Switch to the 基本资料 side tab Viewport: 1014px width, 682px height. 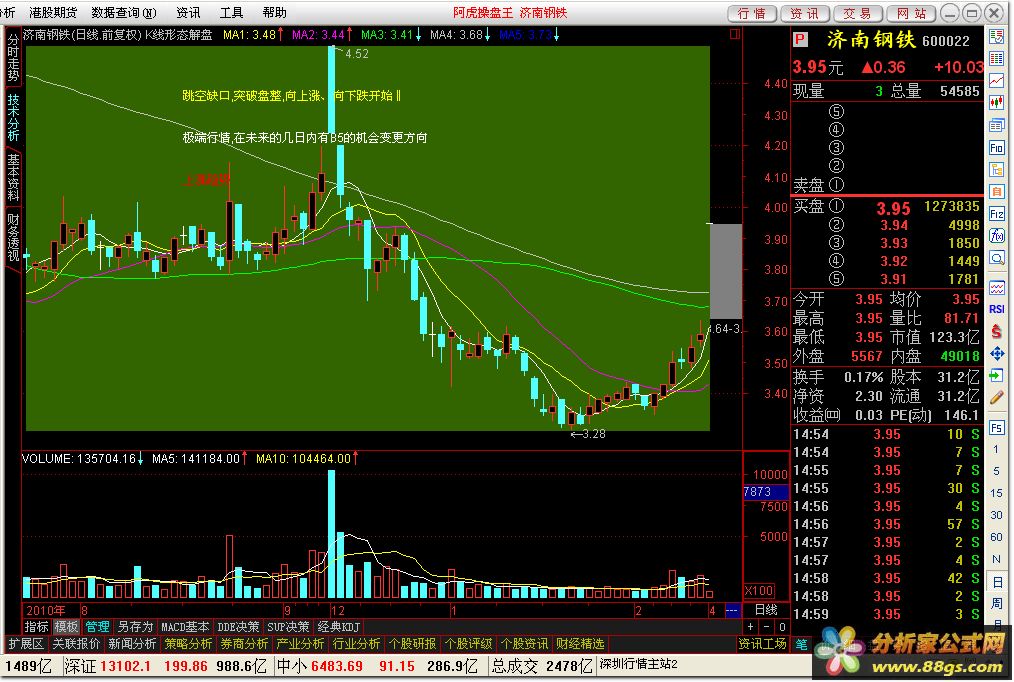13,177
